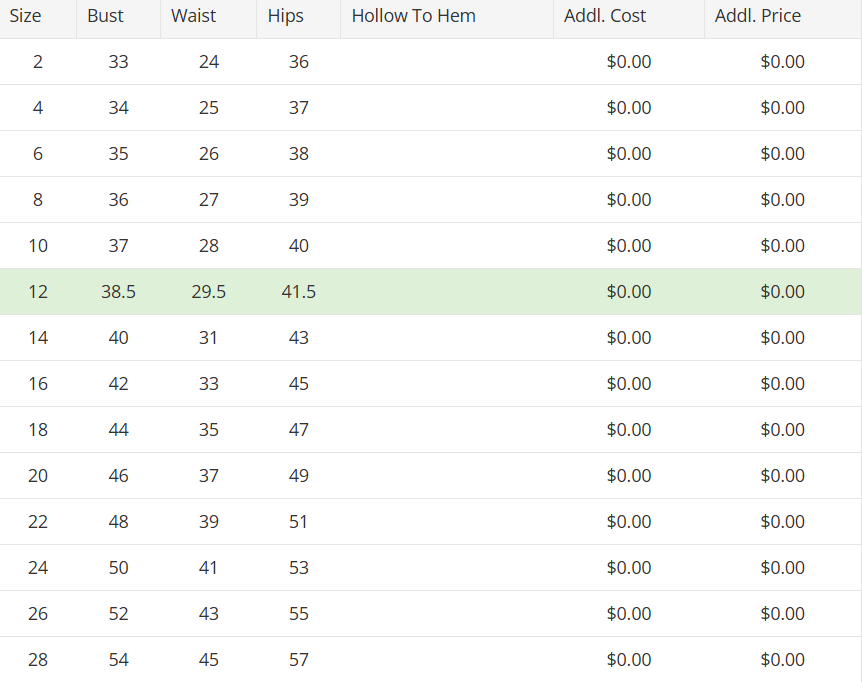Click bust value 44 in size 18 row

(118, 430)
